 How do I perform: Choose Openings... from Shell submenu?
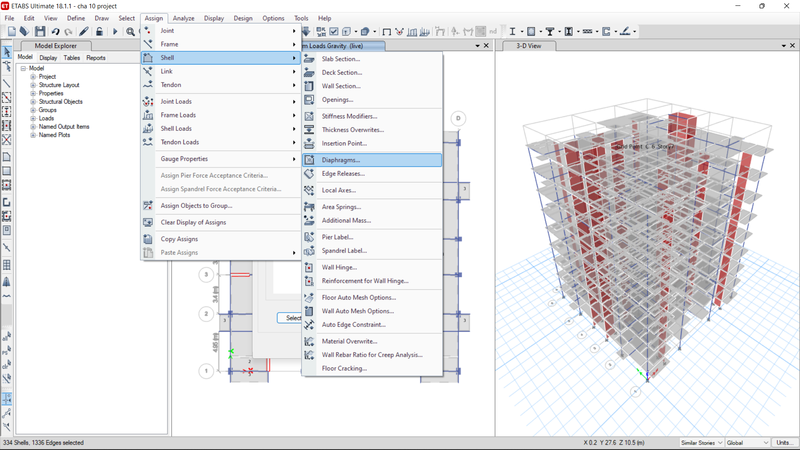pyautogui.click(x=372, y=99)
